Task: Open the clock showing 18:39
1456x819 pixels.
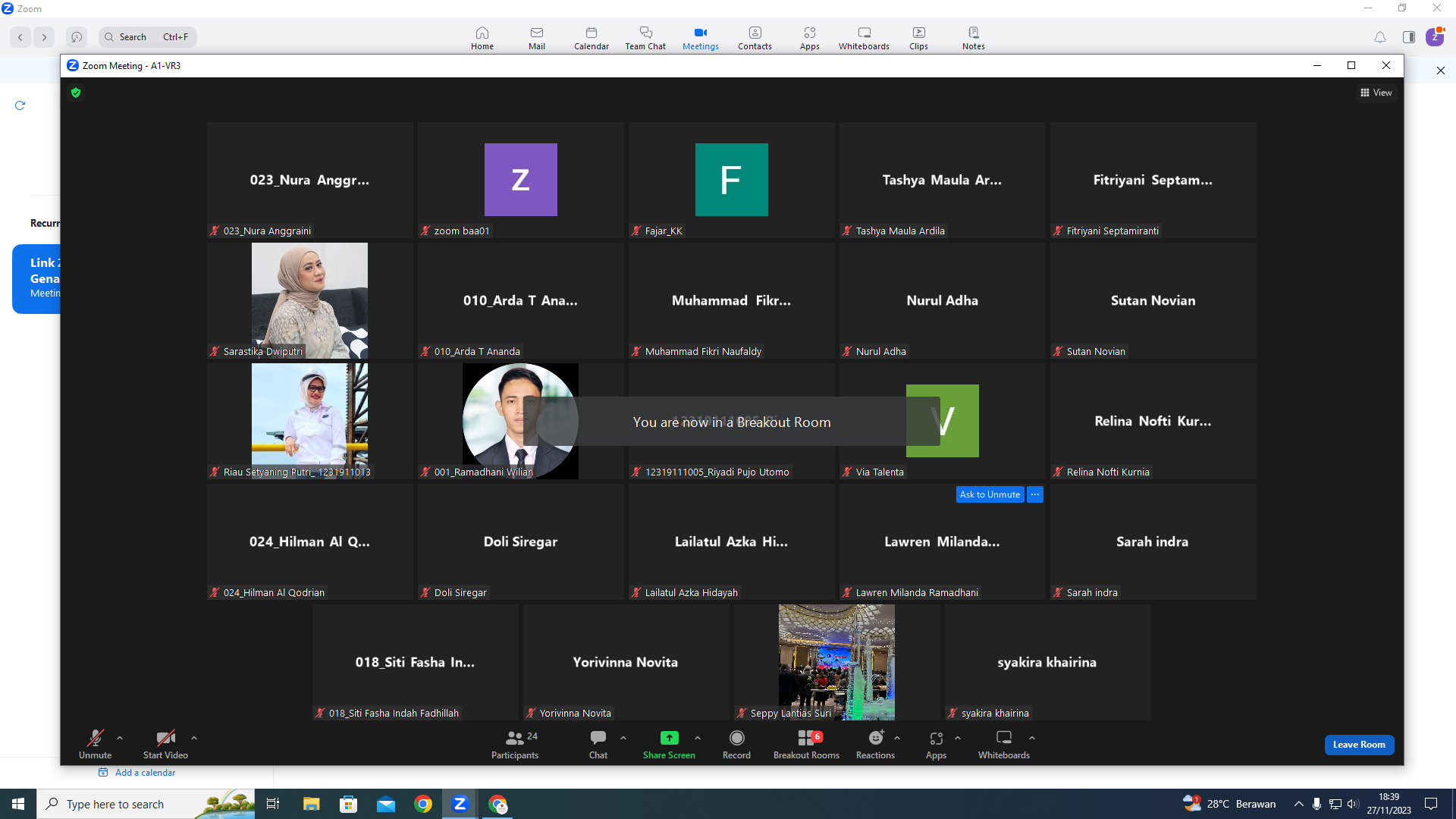Action: click(1389, 804)
